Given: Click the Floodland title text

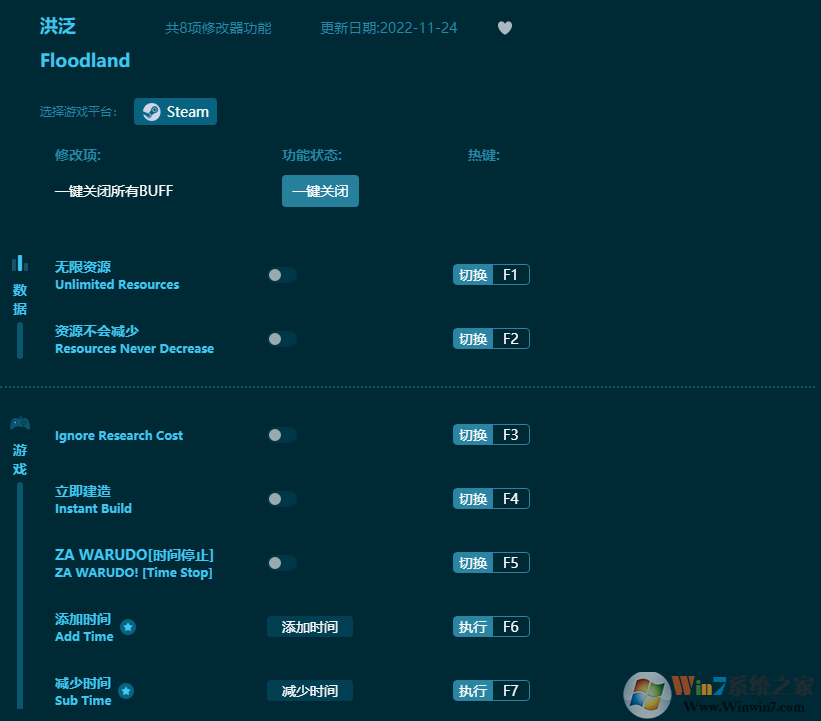Looking at the screenshot, I should click(85, 60).
